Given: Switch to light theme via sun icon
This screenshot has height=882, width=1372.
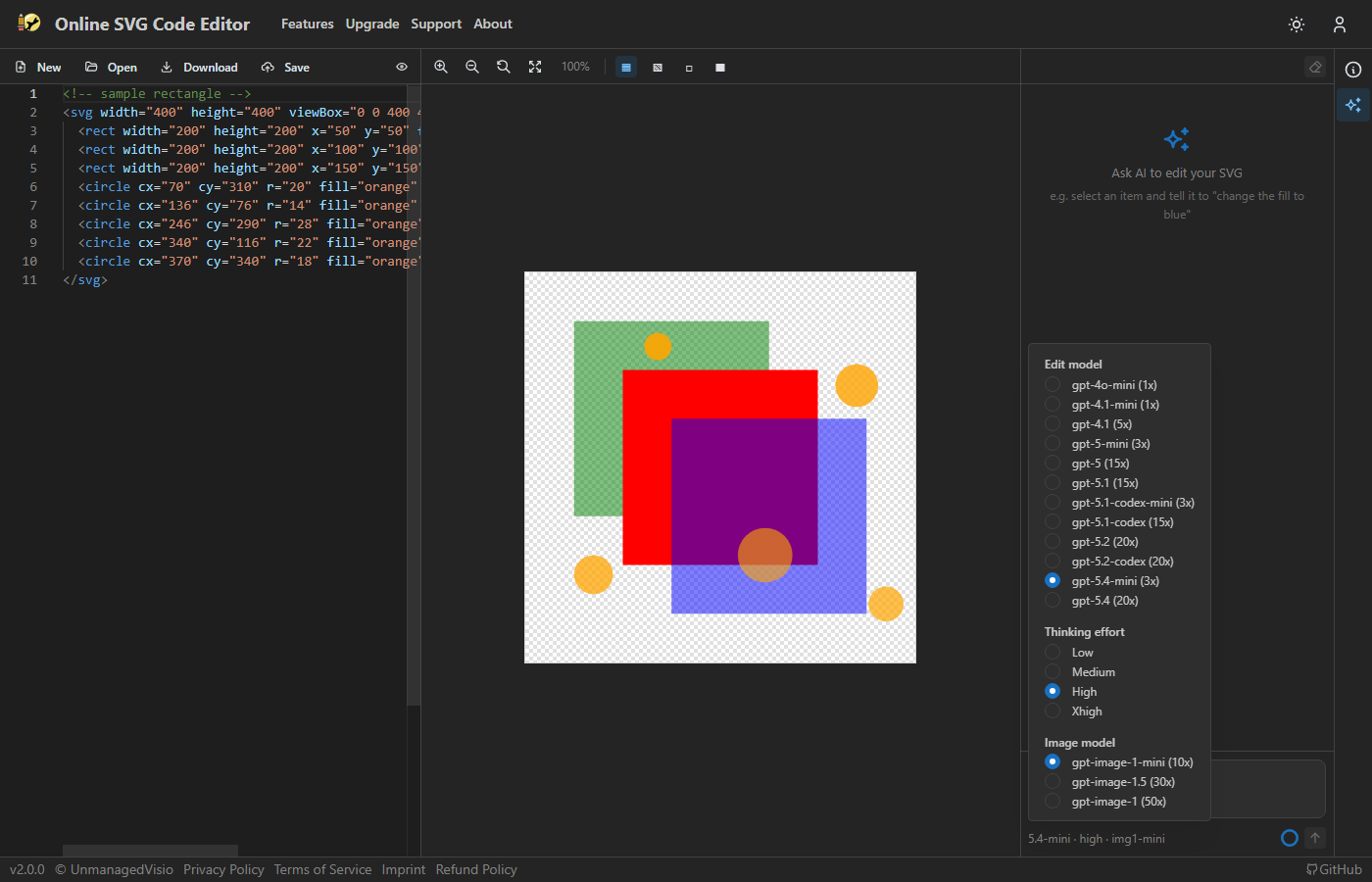Looking at the screenshot, I should tap(1297, 24).
